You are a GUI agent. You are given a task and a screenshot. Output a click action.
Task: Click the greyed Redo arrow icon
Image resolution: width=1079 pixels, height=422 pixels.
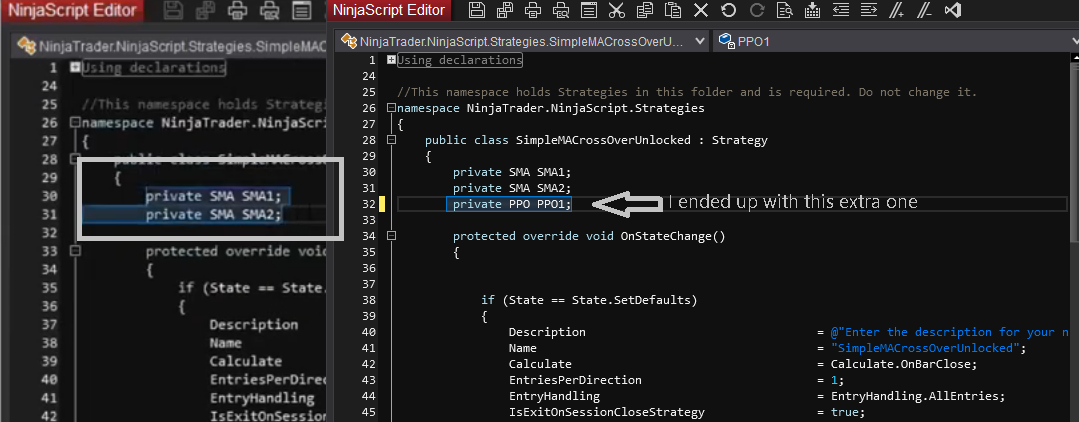(757, 10)
